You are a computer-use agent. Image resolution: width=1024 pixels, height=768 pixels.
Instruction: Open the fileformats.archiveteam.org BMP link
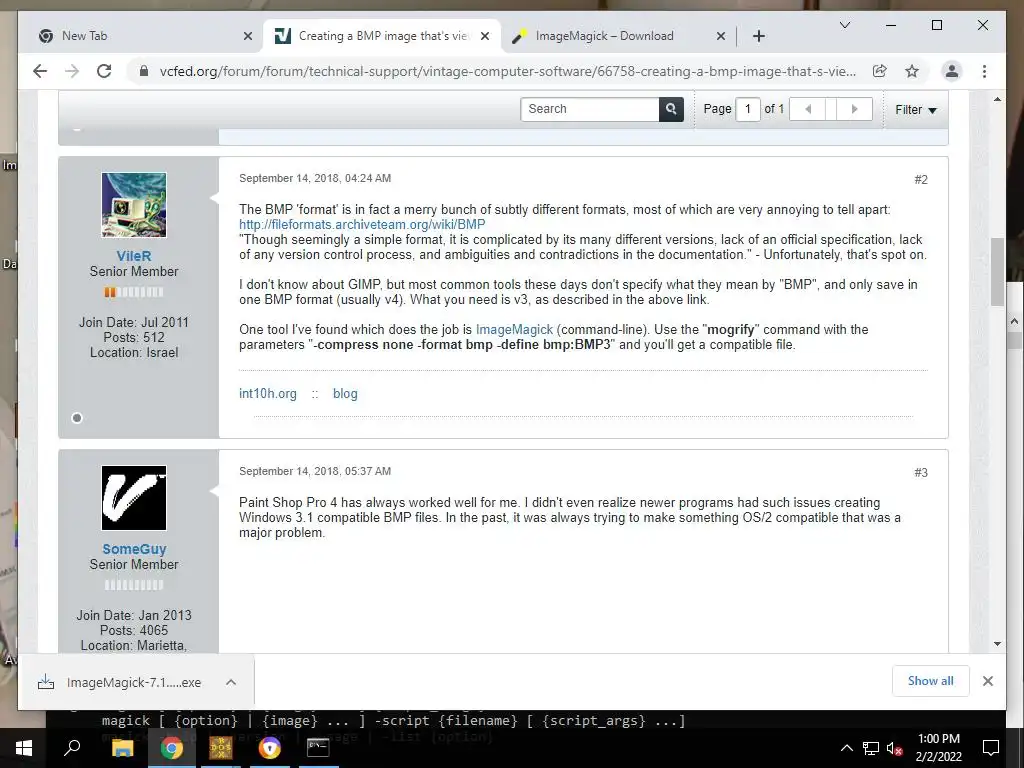pyautogui.click(x=362, y=225)
